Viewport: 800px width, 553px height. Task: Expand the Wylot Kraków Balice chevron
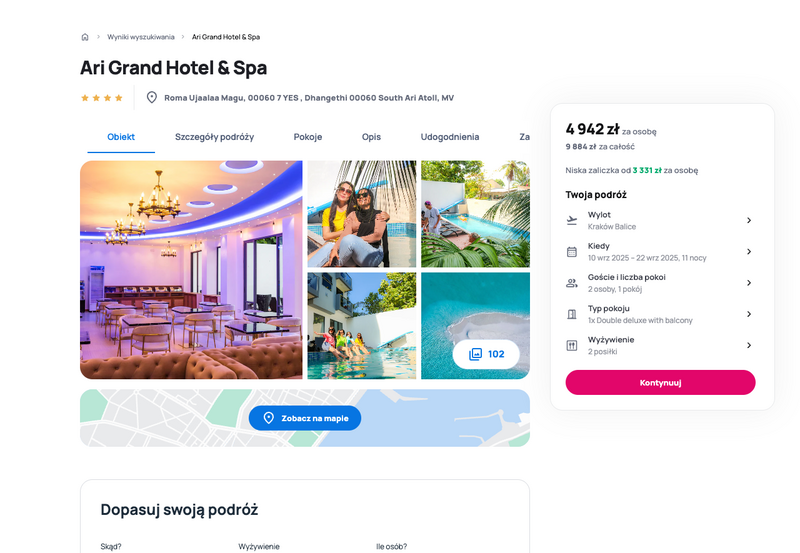pos(749,220)
